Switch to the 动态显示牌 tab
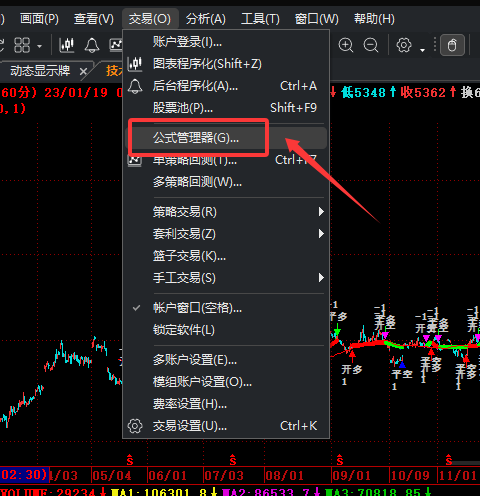The width and height of the screenshot is (480, 496). [40, 71]
